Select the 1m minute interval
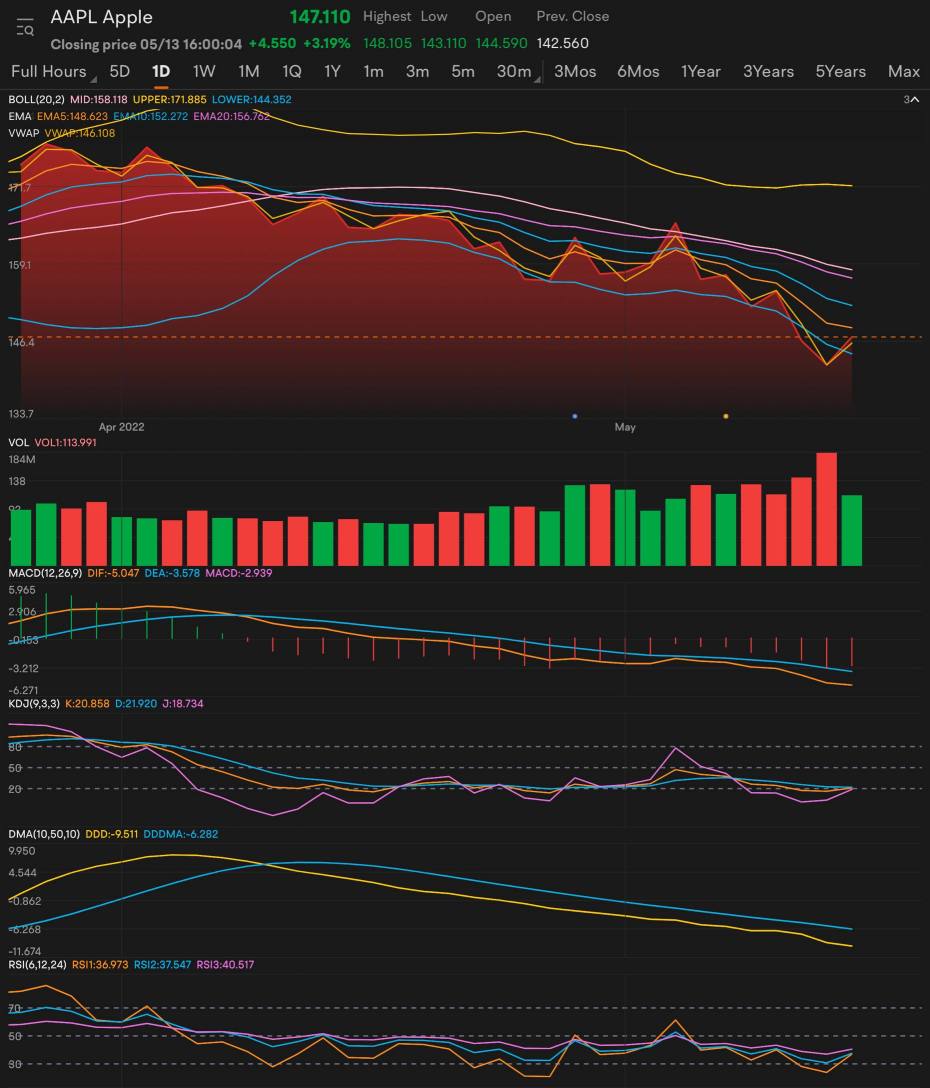The height and width of the screenshot is (1088, 930). pos(373,71)
